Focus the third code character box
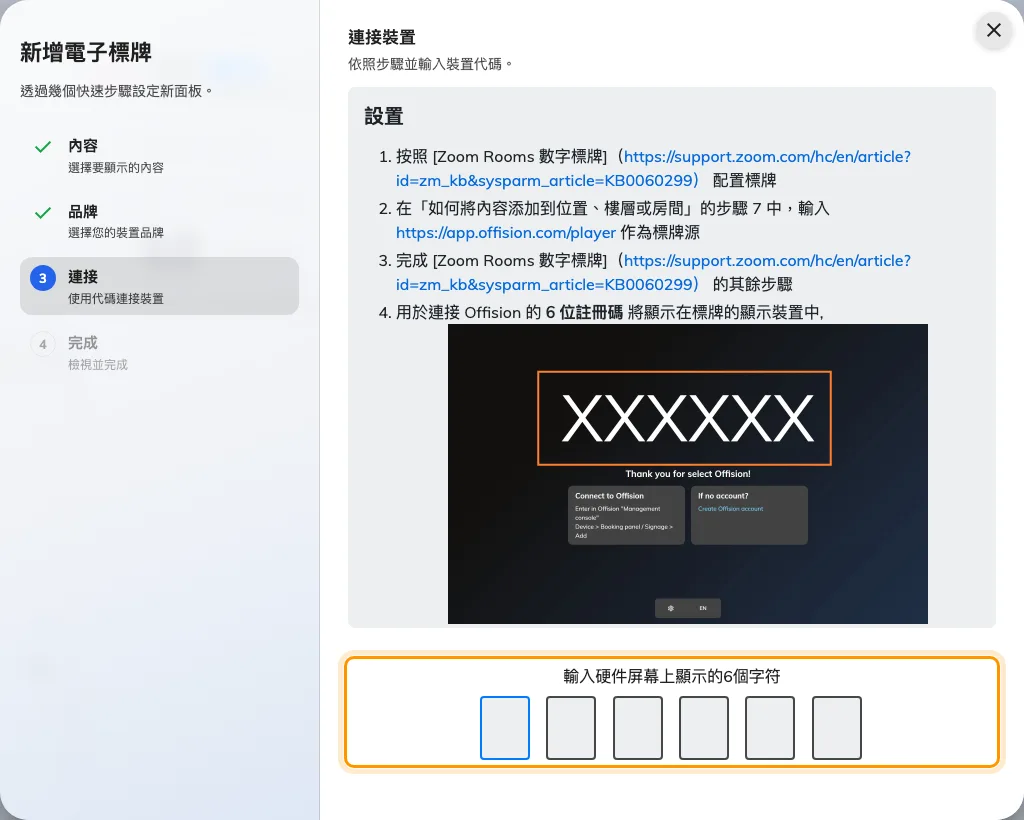Screen dimensions: 1024x820 [637, 728]
